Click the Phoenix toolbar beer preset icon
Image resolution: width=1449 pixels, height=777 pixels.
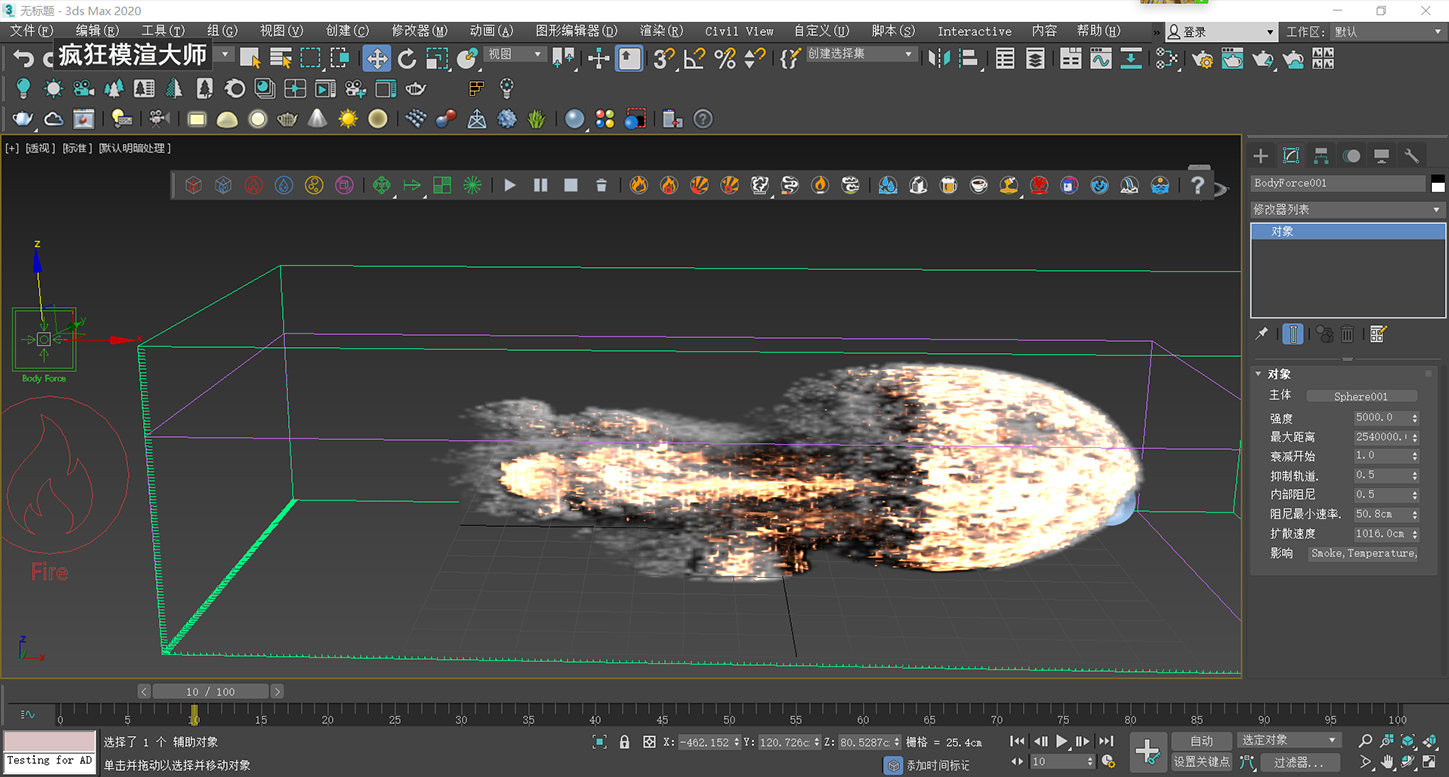click(948, 185)
